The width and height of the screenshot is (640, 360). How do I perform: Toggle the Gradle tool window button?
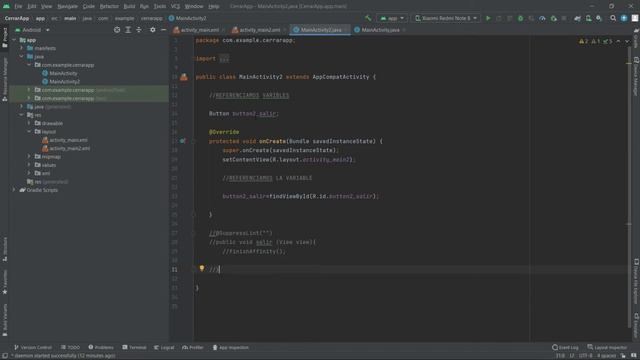coord(636,39)
